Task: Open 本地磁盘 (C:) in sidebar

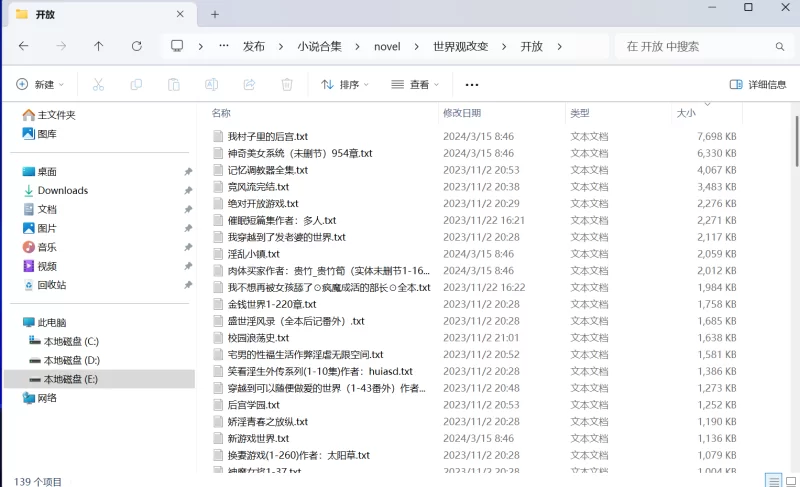Action: click(64, 342)
